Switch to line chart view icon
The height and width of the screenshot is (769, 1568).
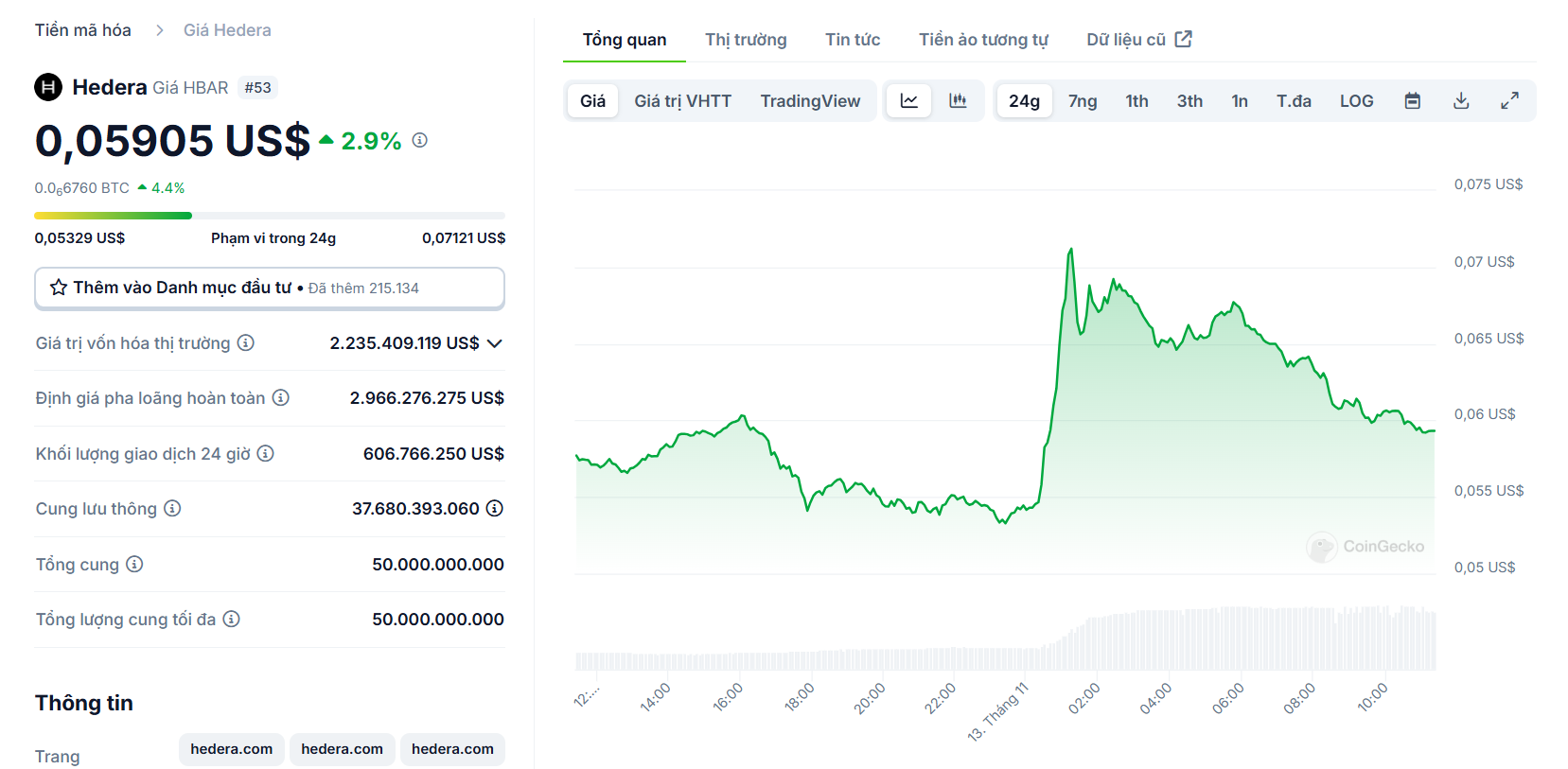[909, 100]
